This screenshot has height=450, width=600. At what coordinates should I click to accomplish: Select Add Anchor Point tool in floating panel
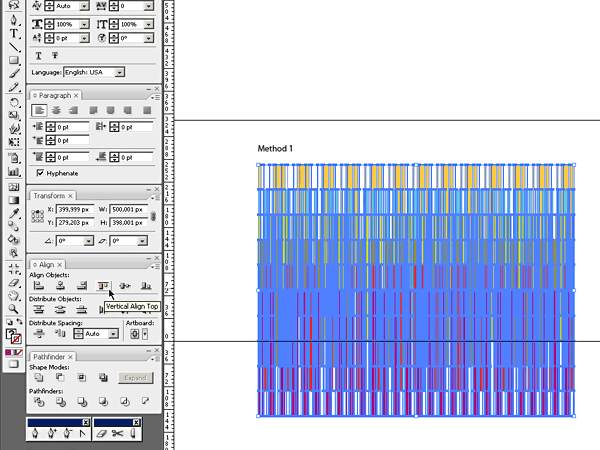coord(52,434)
